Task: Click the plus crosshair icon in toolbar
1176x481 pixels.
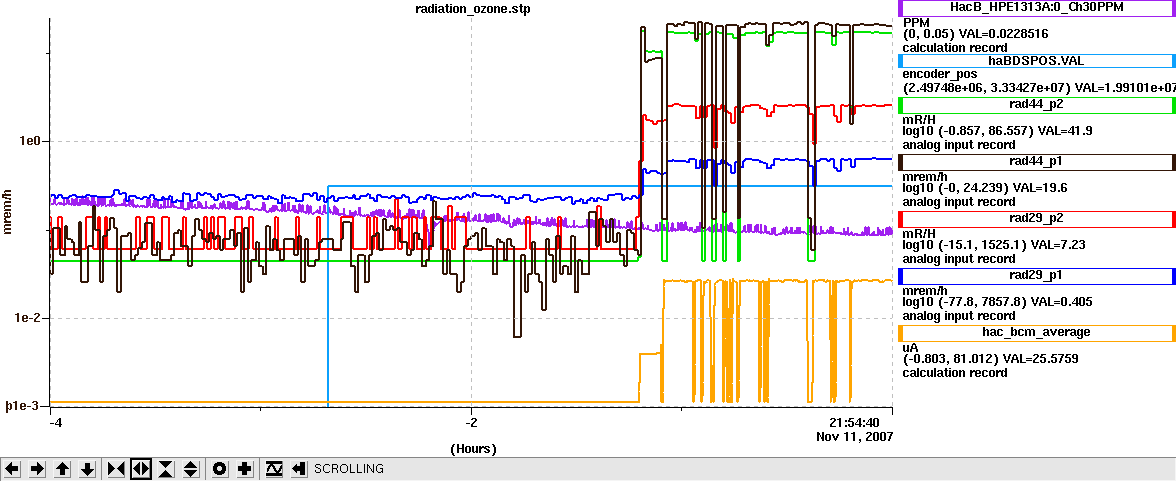Action: coord(244,469)
